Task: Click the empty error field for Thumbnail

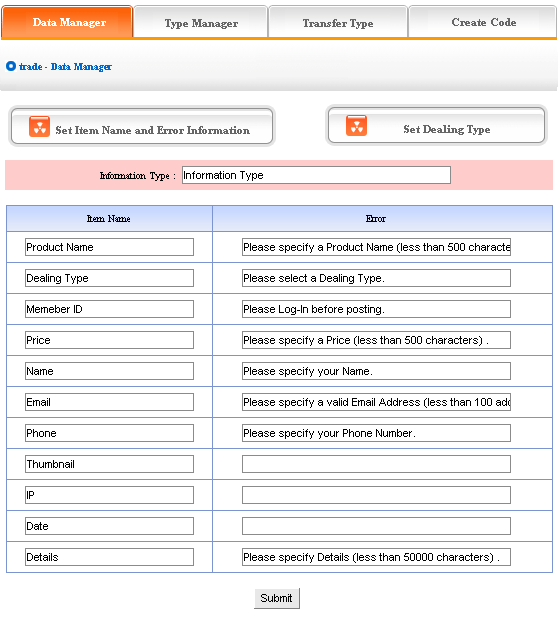Action: (x=376, y=464)
